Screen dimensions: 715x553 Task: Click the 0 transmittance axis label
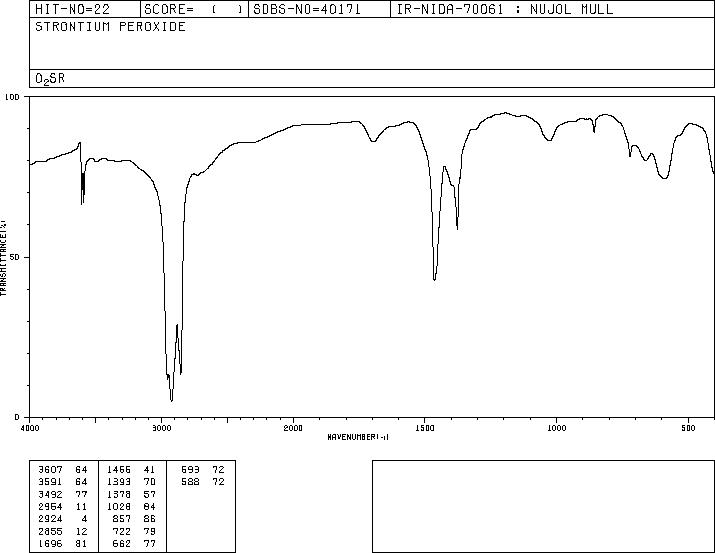pyautogui.click(x=17, y=417)
